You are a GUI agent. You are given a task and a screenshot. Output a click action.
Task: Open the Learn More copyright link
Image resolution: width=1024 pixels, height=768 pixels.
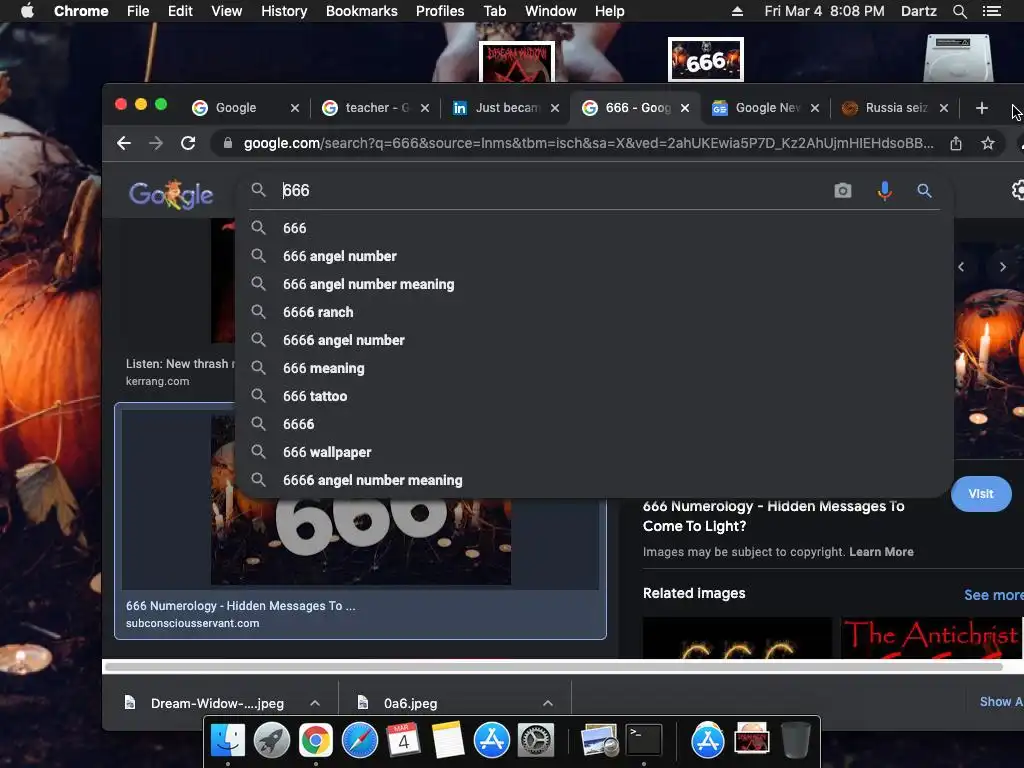tap(881, 552)
